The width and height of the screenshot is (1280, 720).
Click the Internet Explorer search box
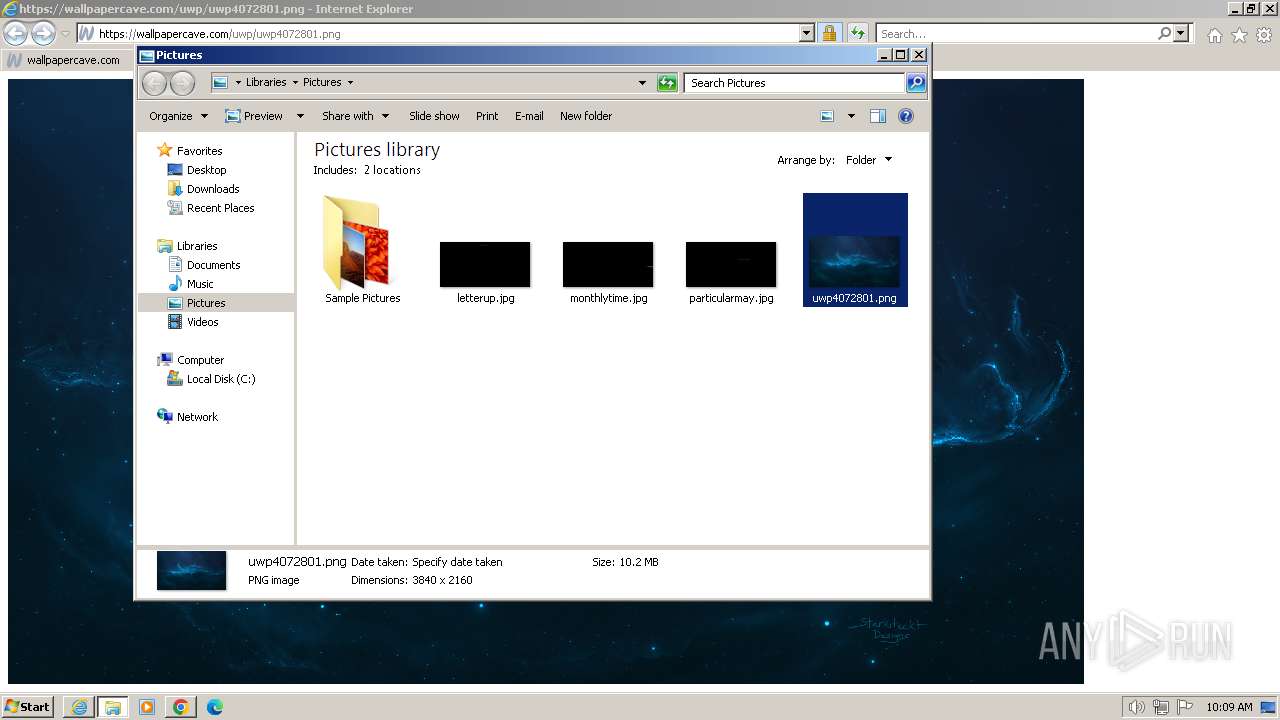[1015, 33]
